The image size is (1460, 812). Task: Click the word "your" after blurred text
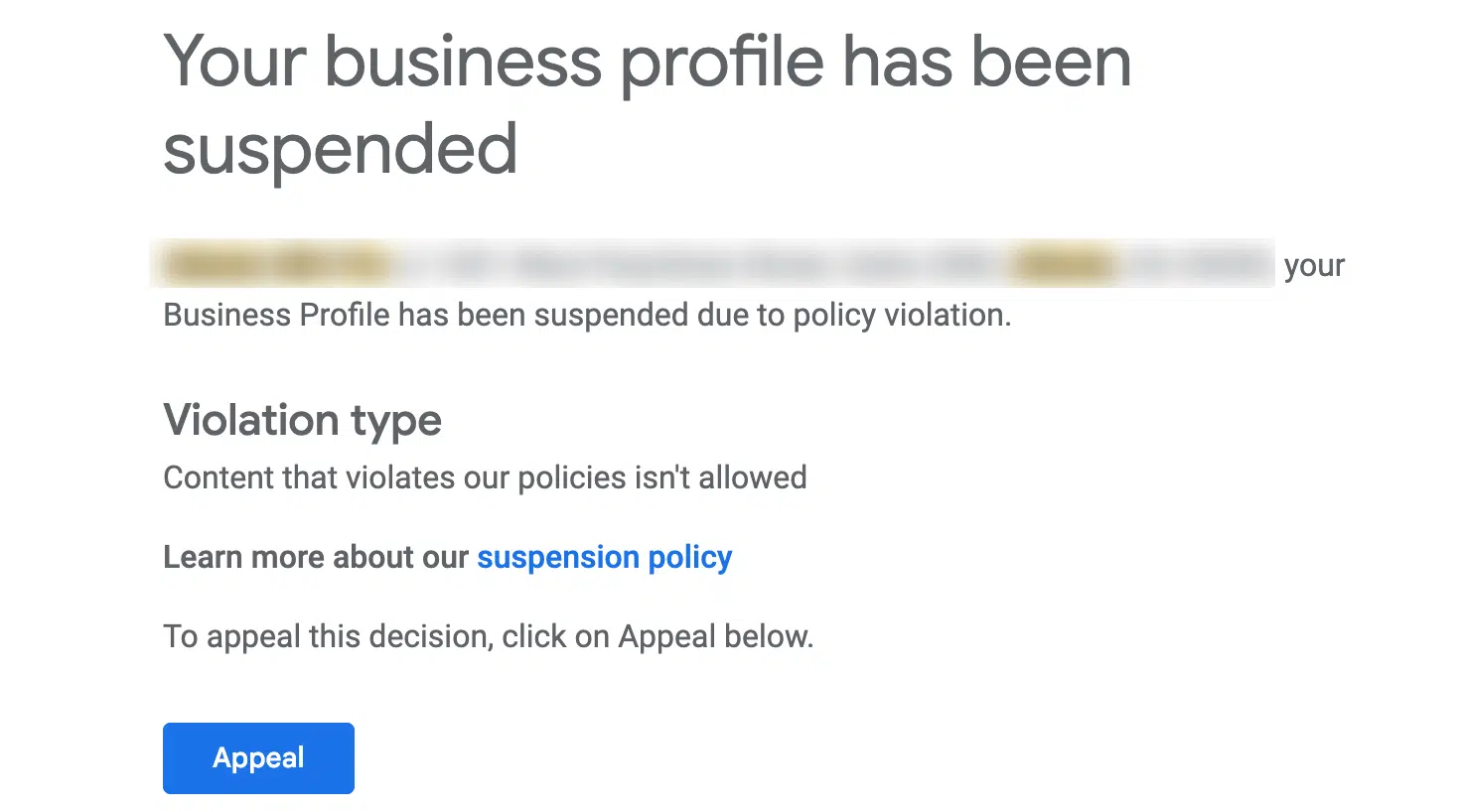tap(1314, 266)
